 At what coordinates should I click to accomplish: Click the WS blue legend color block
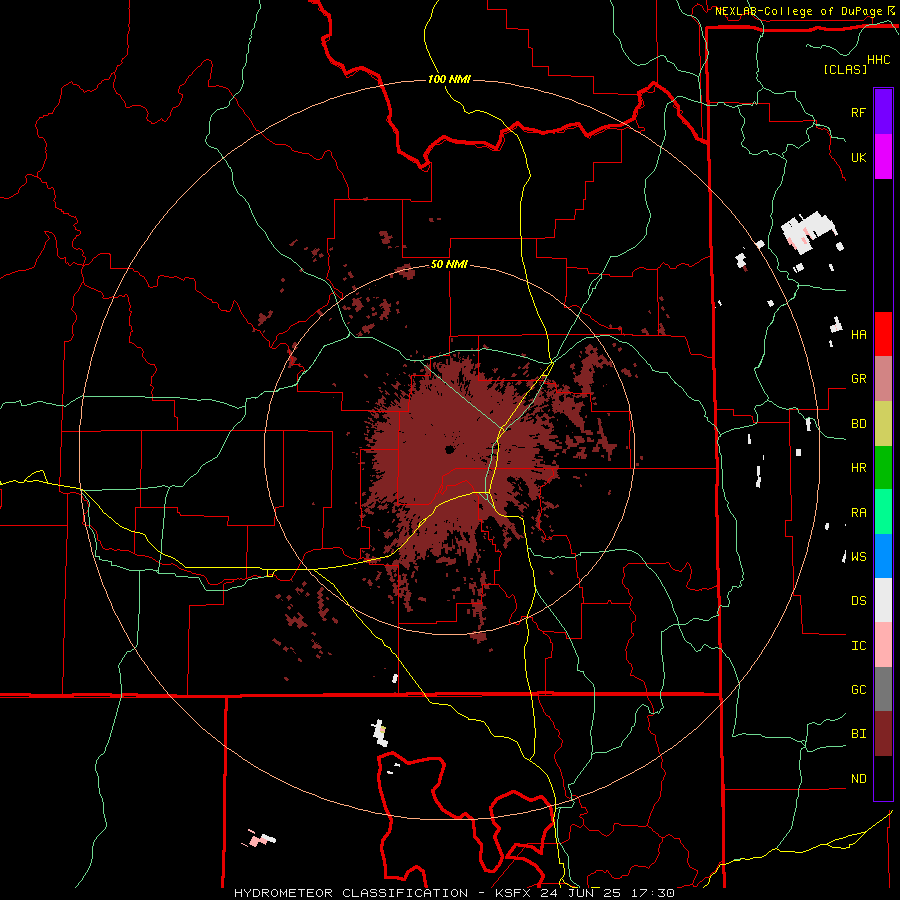click(x=883, y=556)
